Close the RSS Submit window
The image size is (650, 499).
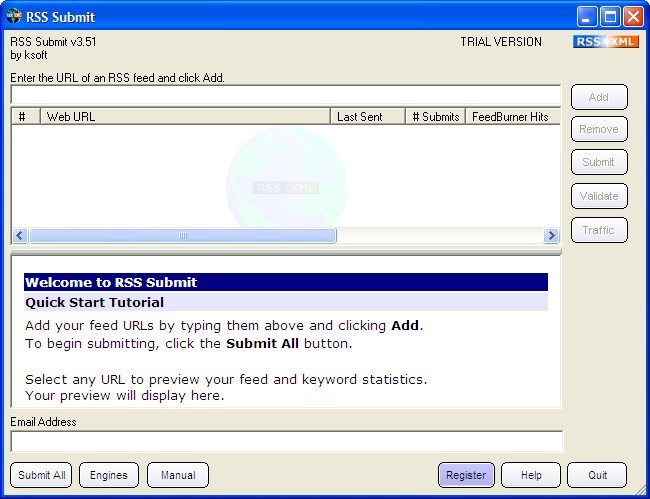633,17
